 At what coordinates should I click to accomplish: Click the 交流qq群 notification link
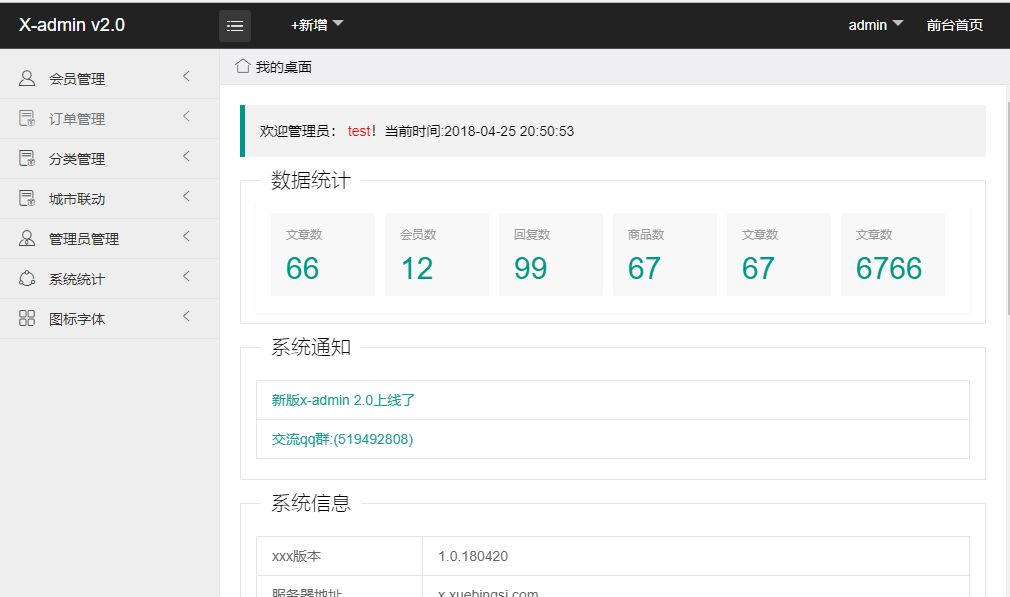(x=342, y=439)
